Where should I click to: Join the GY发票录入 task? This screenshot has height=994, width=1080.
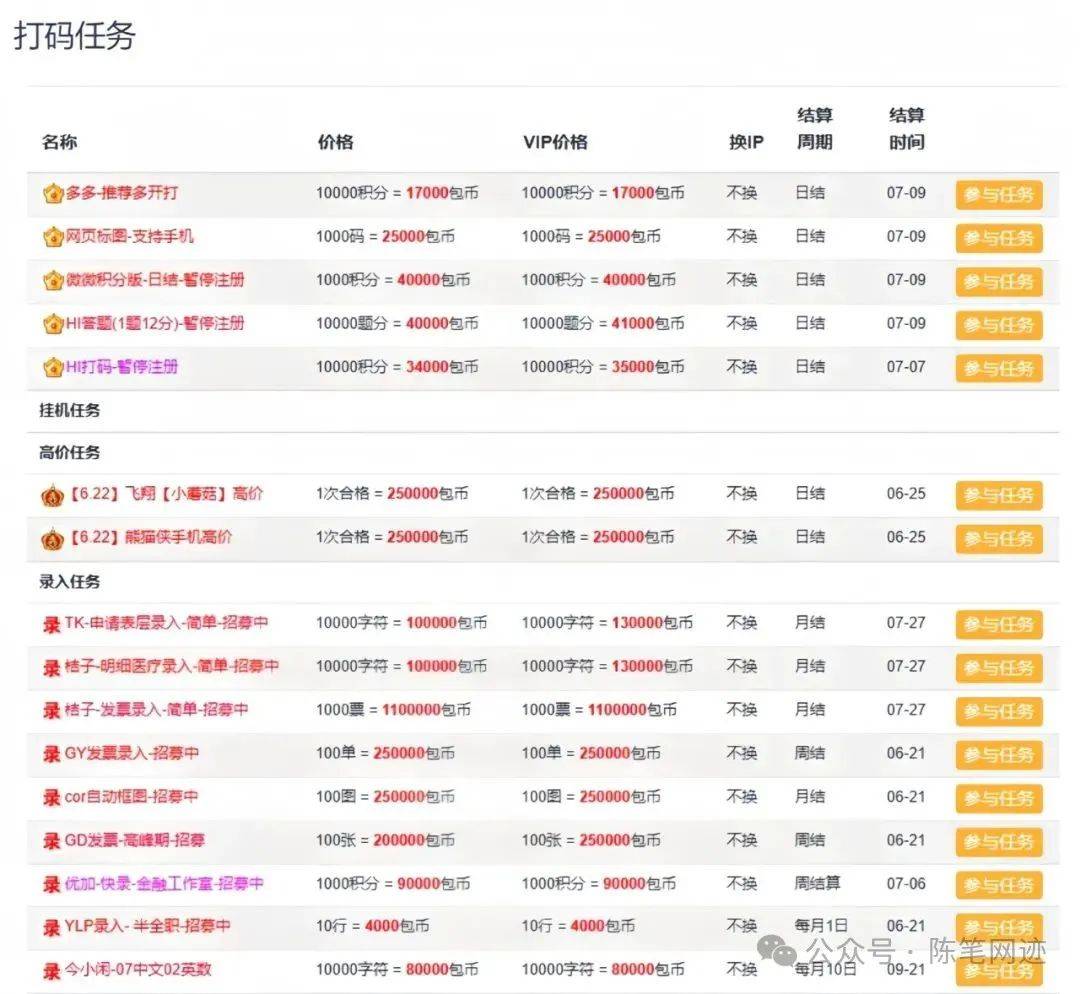tap(999, 755)
